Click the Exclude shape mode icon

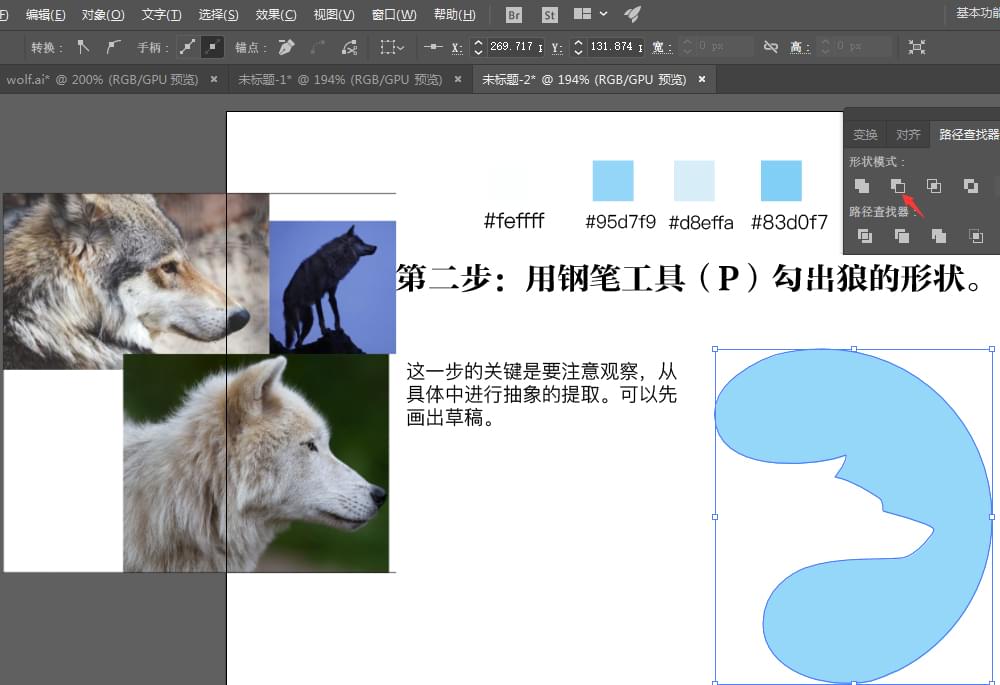pyautogui.click(x=971, y=186)
